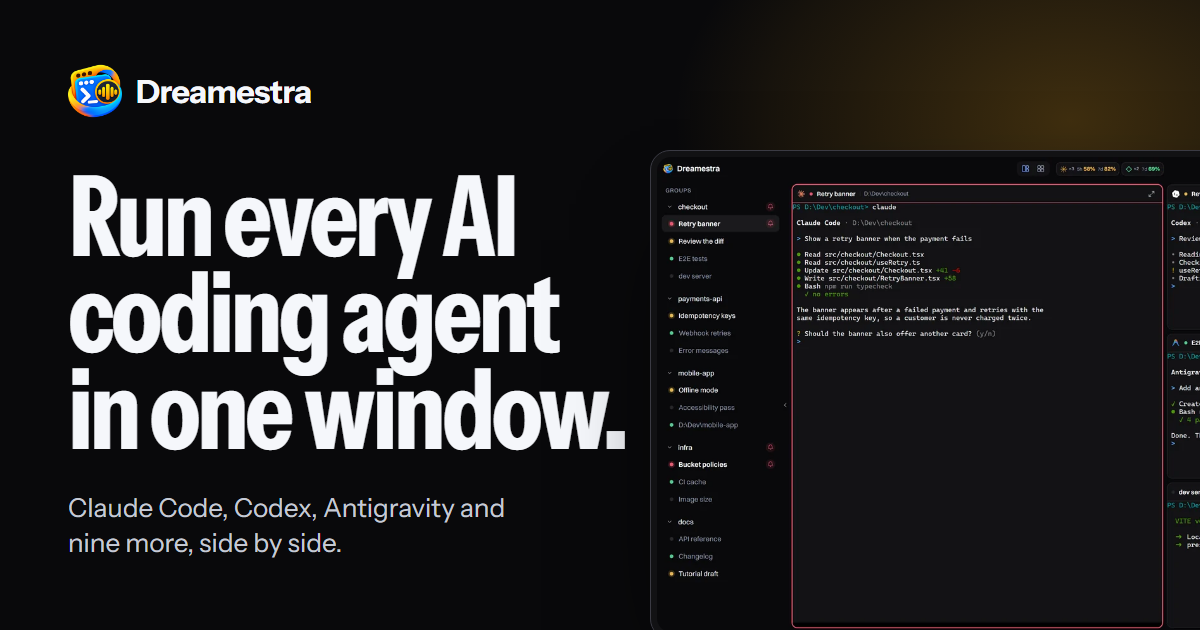Image resolution: width=1200 pixels, height=630 pixels.
Task: Click the bell icon on the Retry banner row
Action: click(x=770, y=224)
